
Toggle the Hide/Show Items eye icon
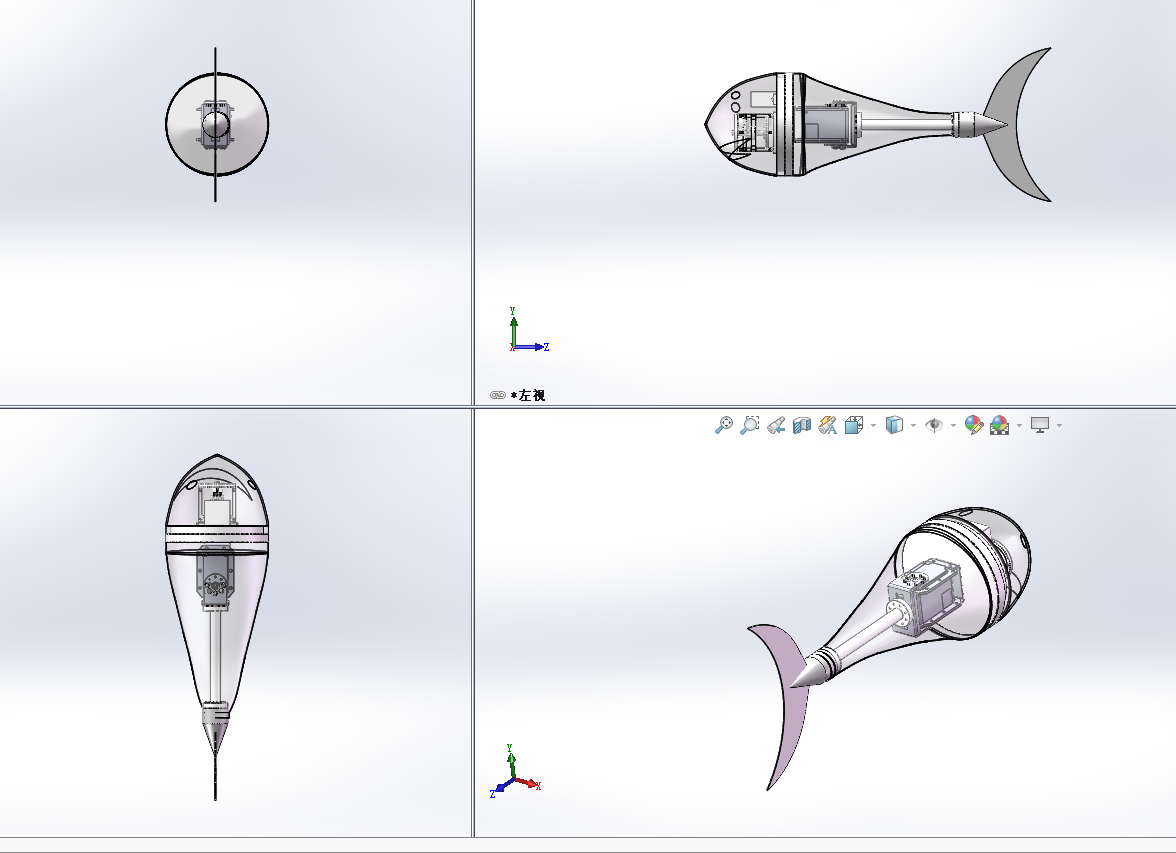point(934,425)
